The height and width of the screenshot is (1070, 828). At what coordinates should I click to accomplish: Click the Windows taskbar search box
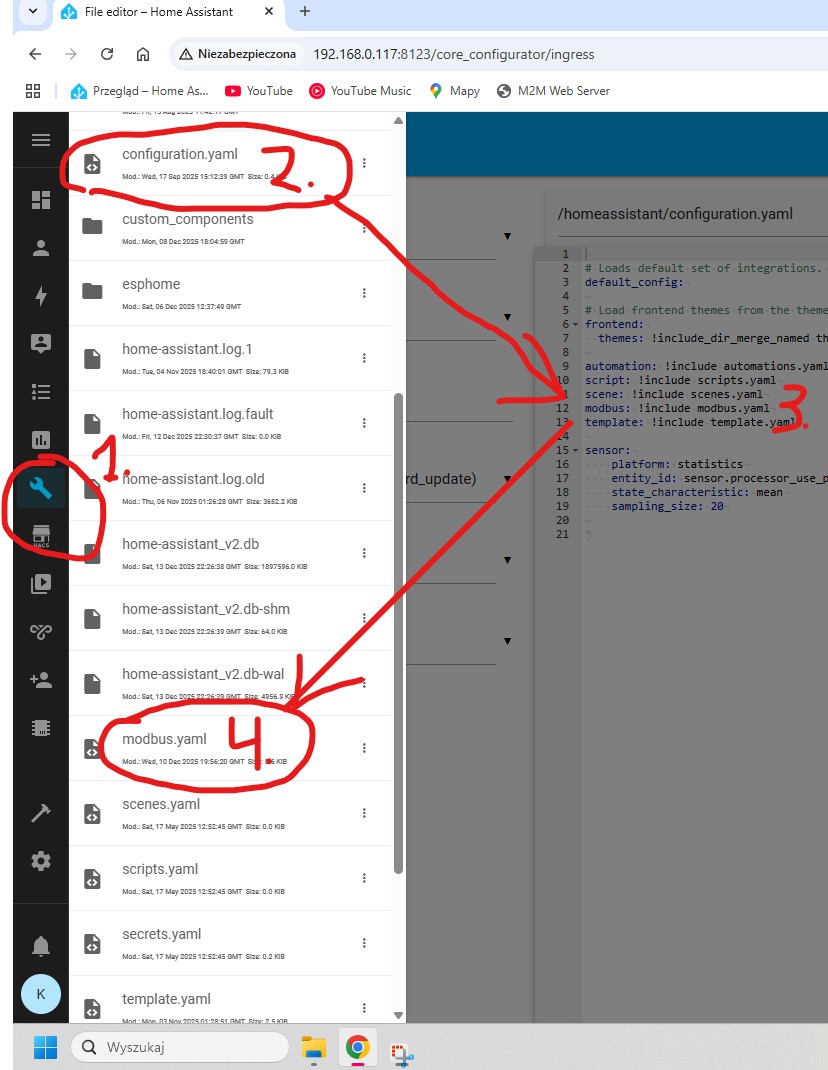click(x=180, y=1047)
